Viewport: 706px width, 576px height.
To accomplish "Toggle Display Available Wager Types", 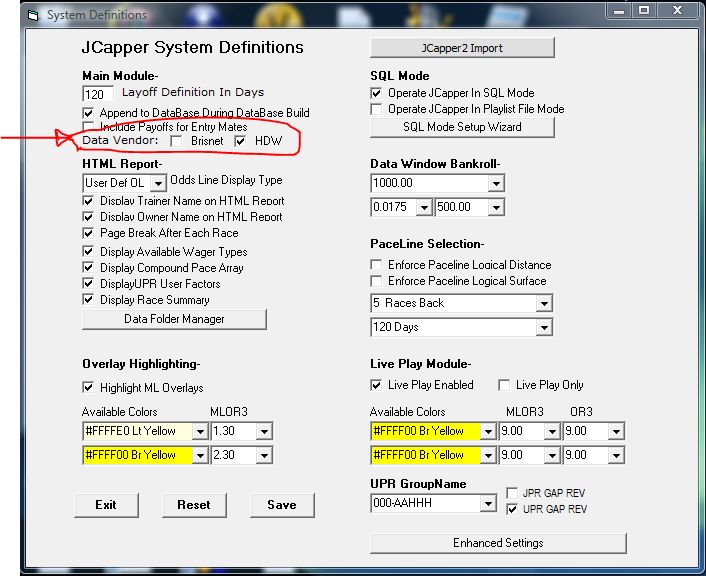I will (88, 251).
